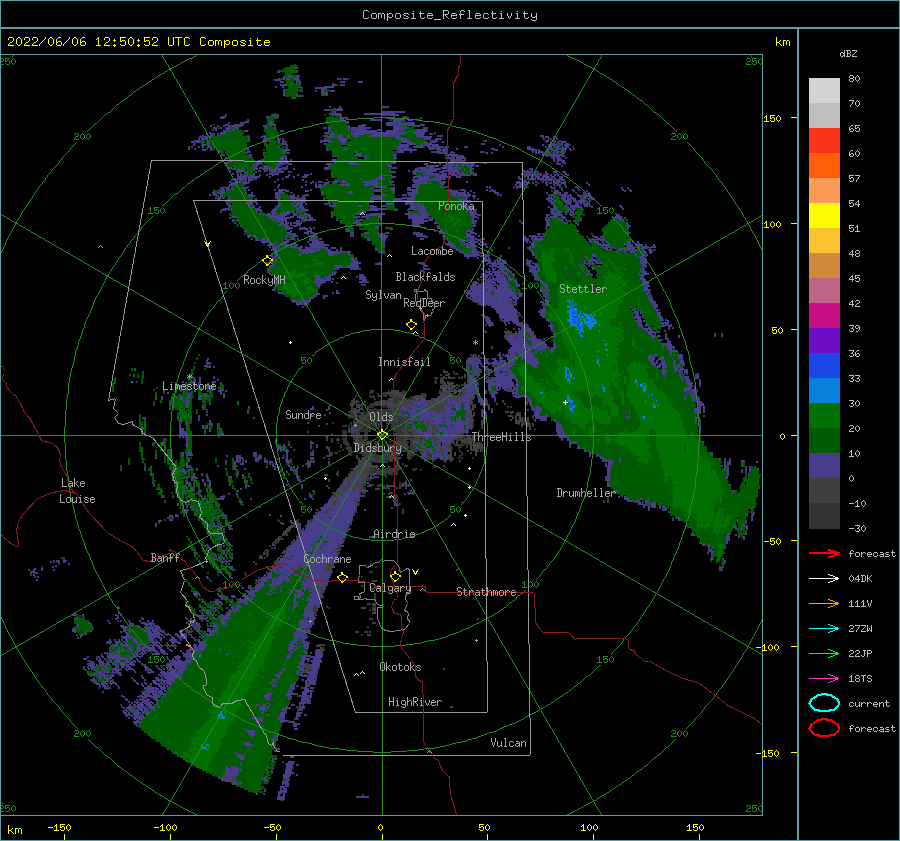Screen dimensions: 900x841
Task: Click the Strathmore city label
Action: point(487,592)
